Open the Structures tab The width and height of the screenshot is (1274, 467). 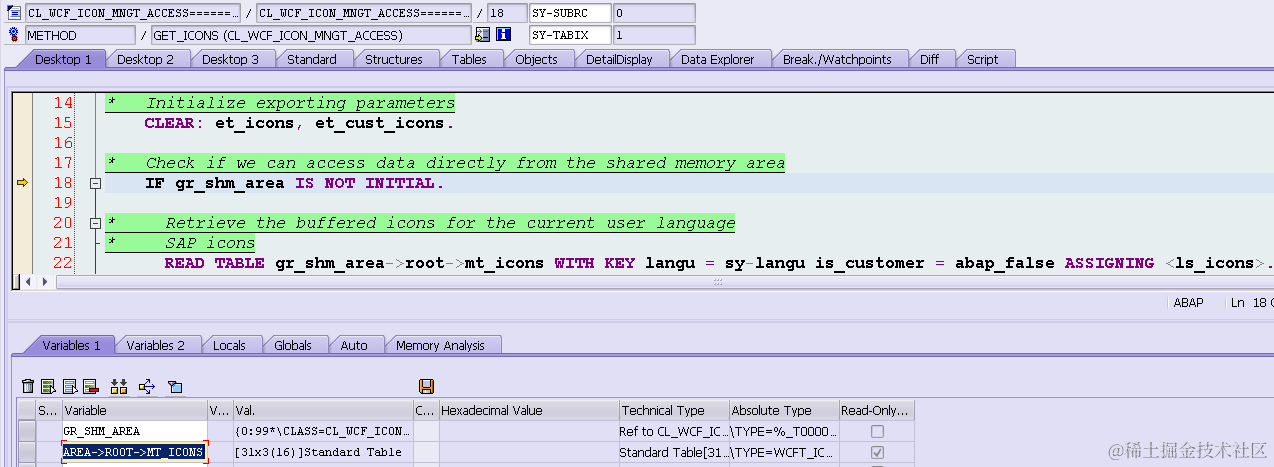[x=393, y=59]
